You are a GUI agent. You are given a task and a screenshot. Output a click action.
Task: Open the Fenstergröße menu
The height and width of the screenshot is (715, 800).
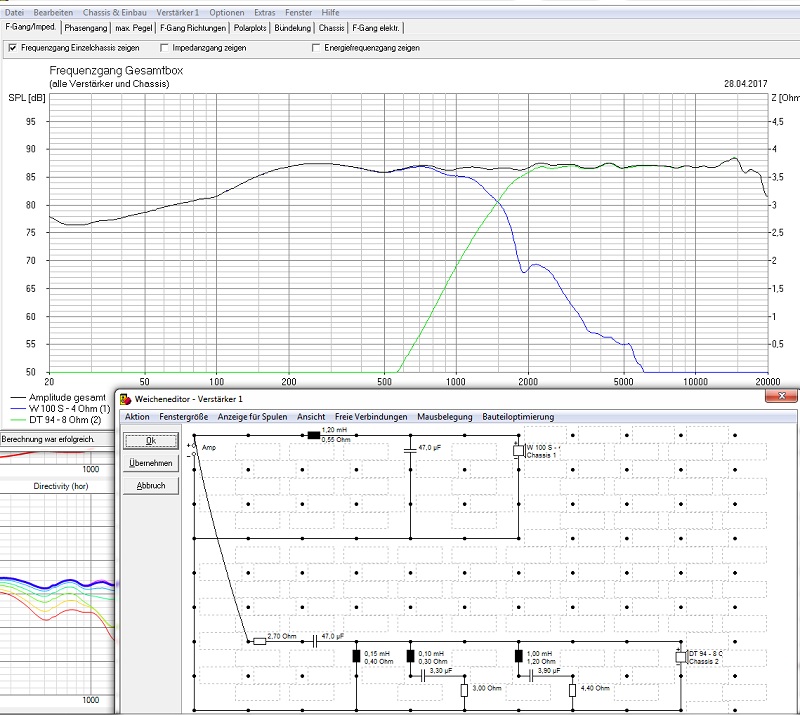click(184, 416)
